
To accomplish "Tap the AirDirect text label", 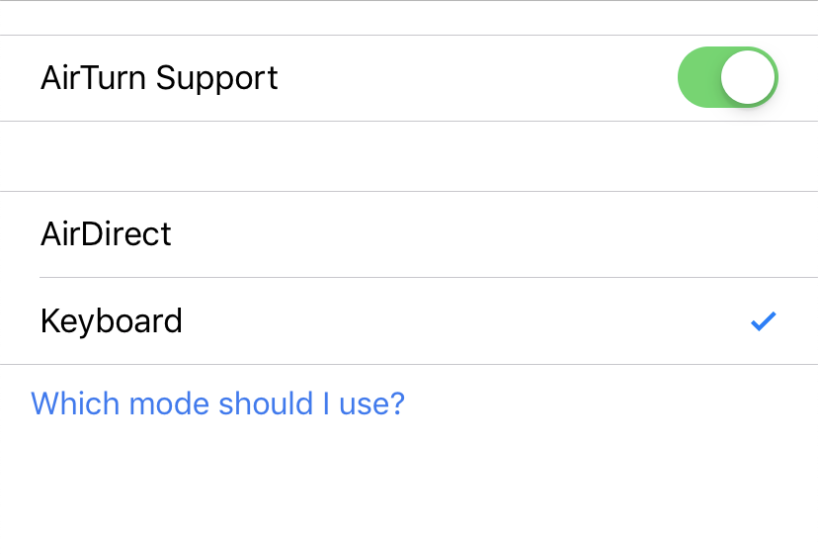I will pos(106,234).
